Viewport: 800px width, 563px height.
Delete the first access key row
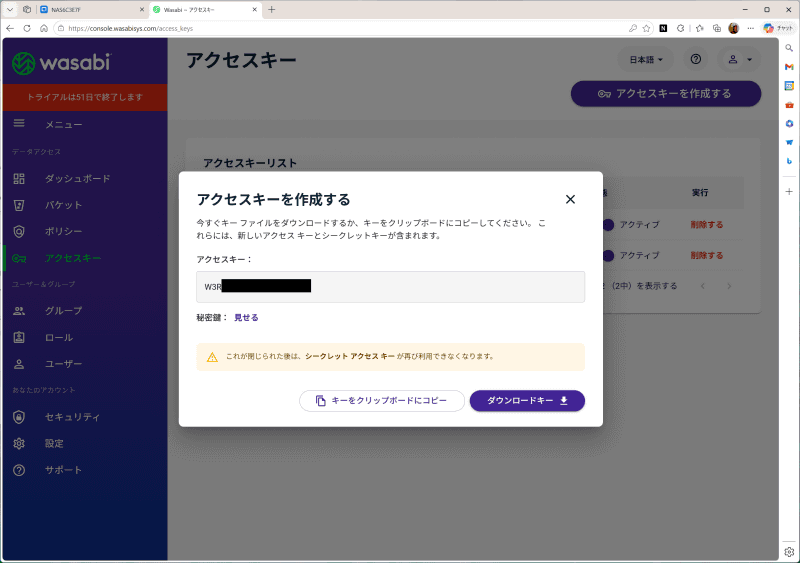click(707, 225)
